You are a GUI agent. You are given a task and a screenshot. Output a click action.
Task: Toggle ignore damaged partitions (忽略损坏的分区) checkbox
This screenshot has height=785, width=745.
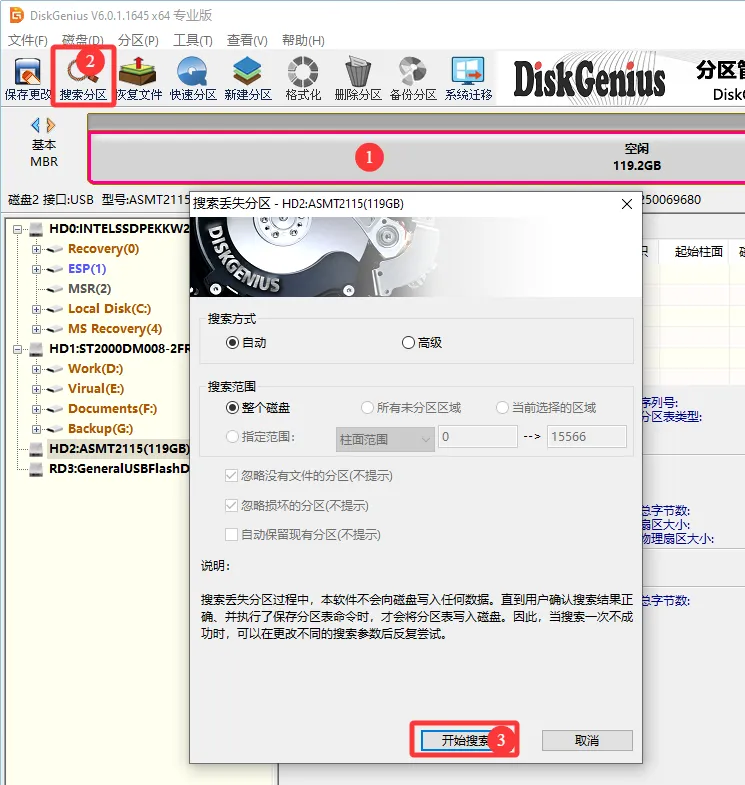[231, 505]
